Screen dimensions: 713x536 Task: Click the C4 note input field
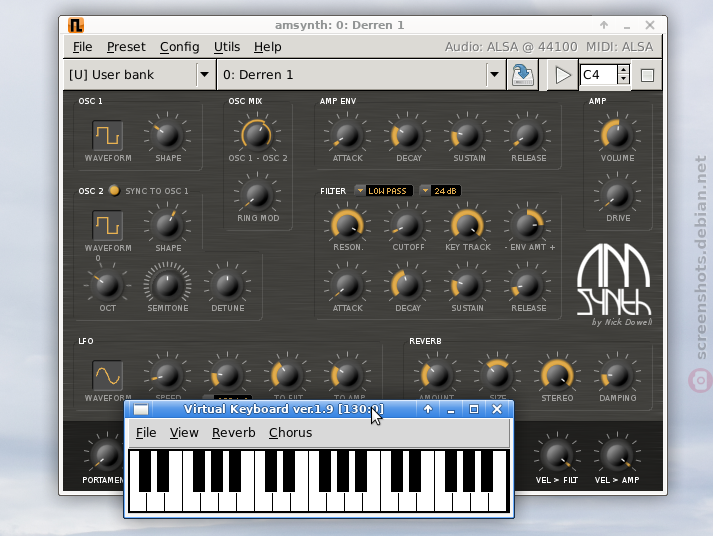599,75
